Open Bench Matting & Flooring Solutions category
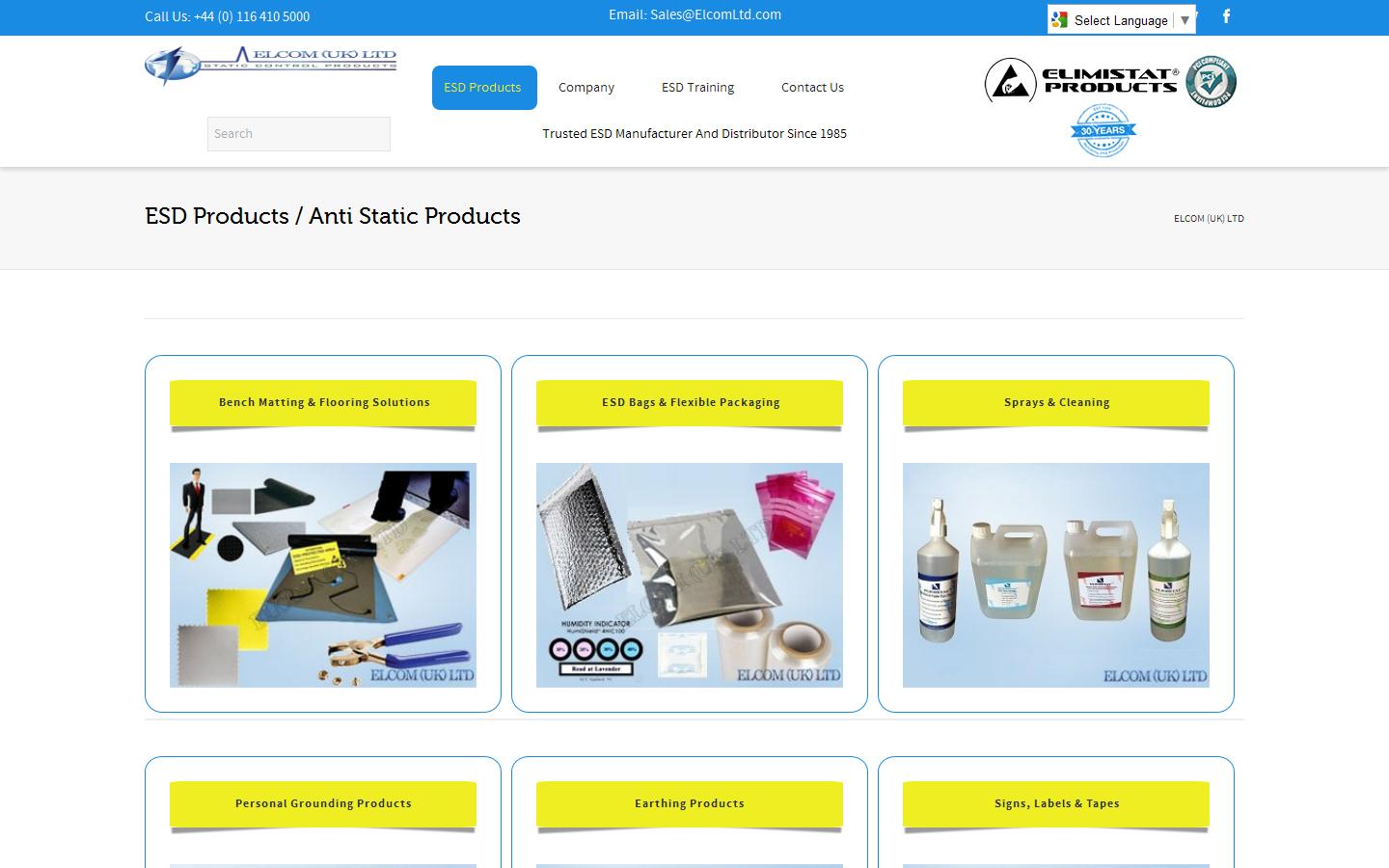Screen dimensions: 1389x868 tap(322, 402)
